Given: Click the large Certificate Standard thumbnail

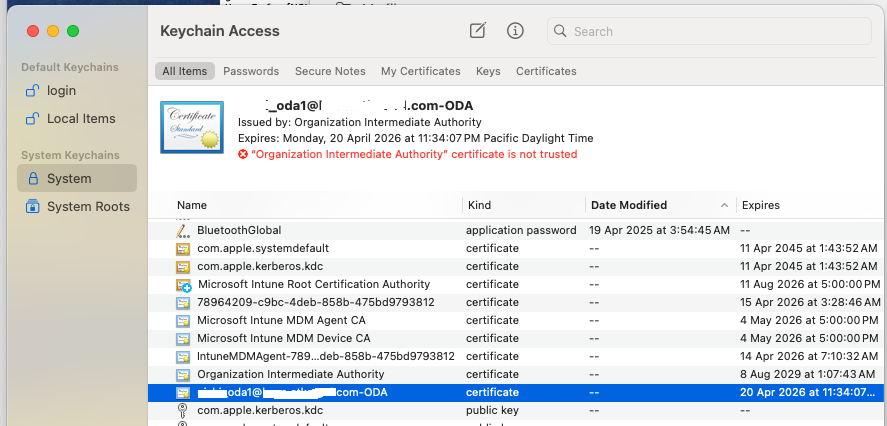Looking at the screenshot, I should tap(192, 127).
